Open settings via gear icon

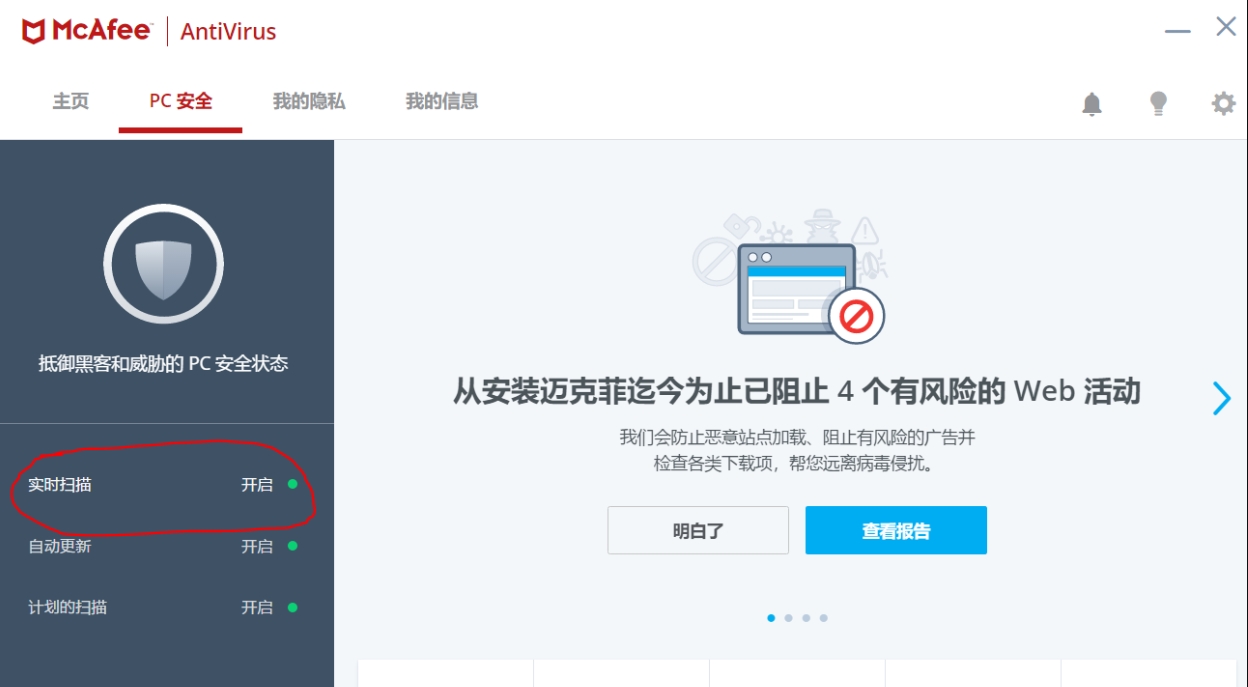(x=1223, y=103)
